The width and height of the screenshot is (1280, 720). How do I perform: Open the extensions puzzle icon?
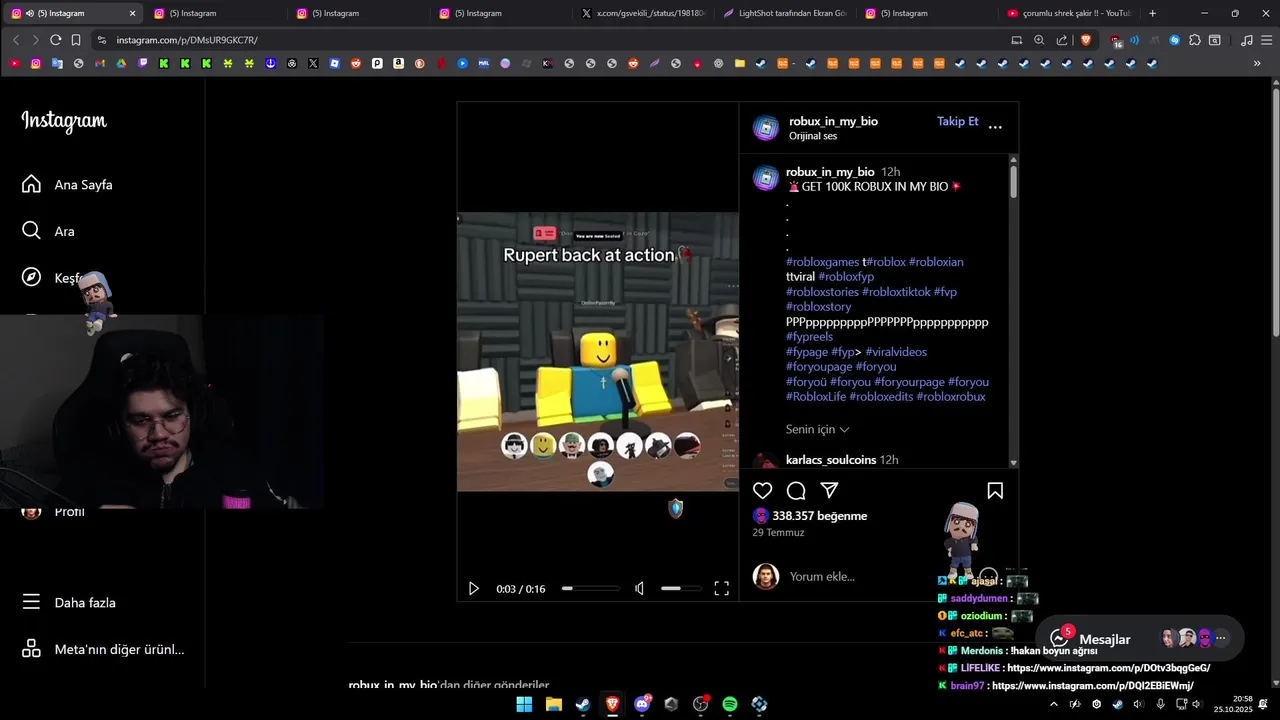point(1195,40)
